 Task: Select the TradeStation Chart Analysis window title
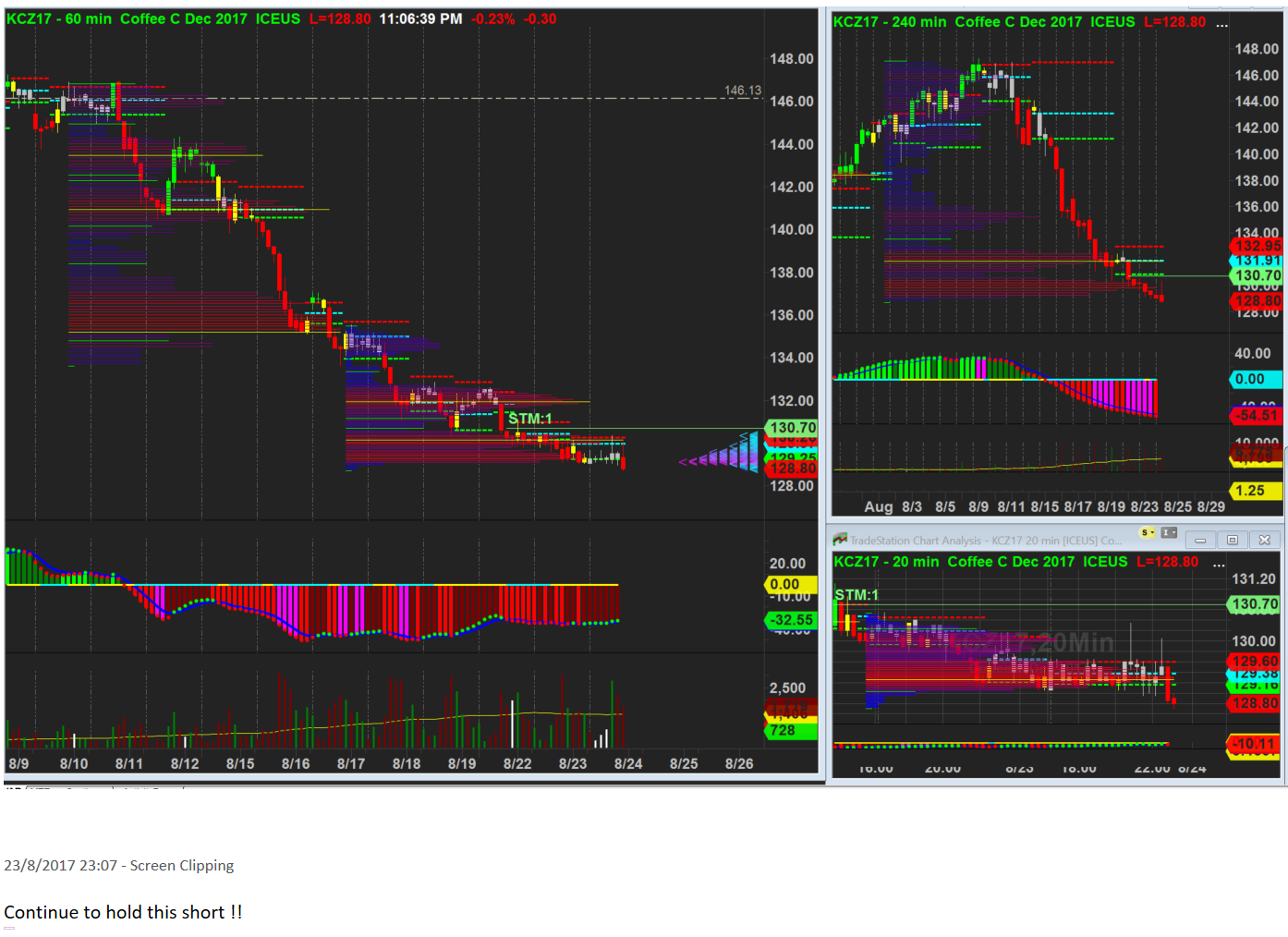click(986, 541)
